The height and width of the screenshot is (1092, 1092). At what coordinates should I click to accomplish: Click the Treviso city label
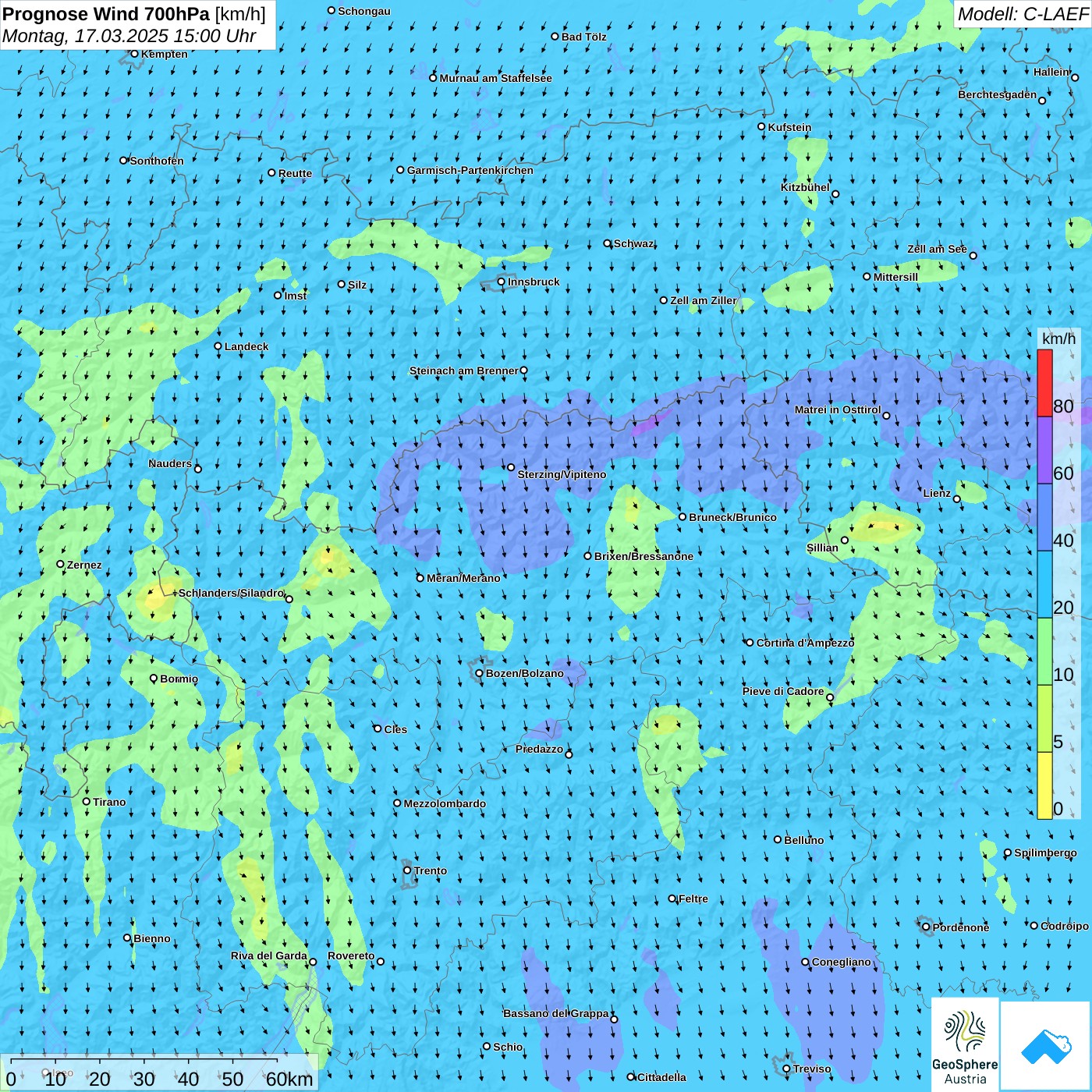(811, 1069)
